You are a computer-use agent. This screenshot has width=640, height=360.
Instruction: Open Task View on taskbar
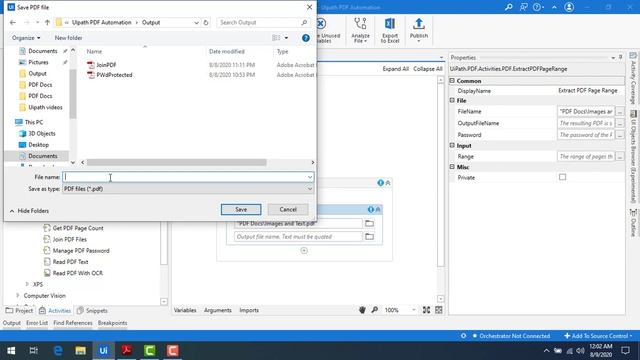[x=34, y=351]
